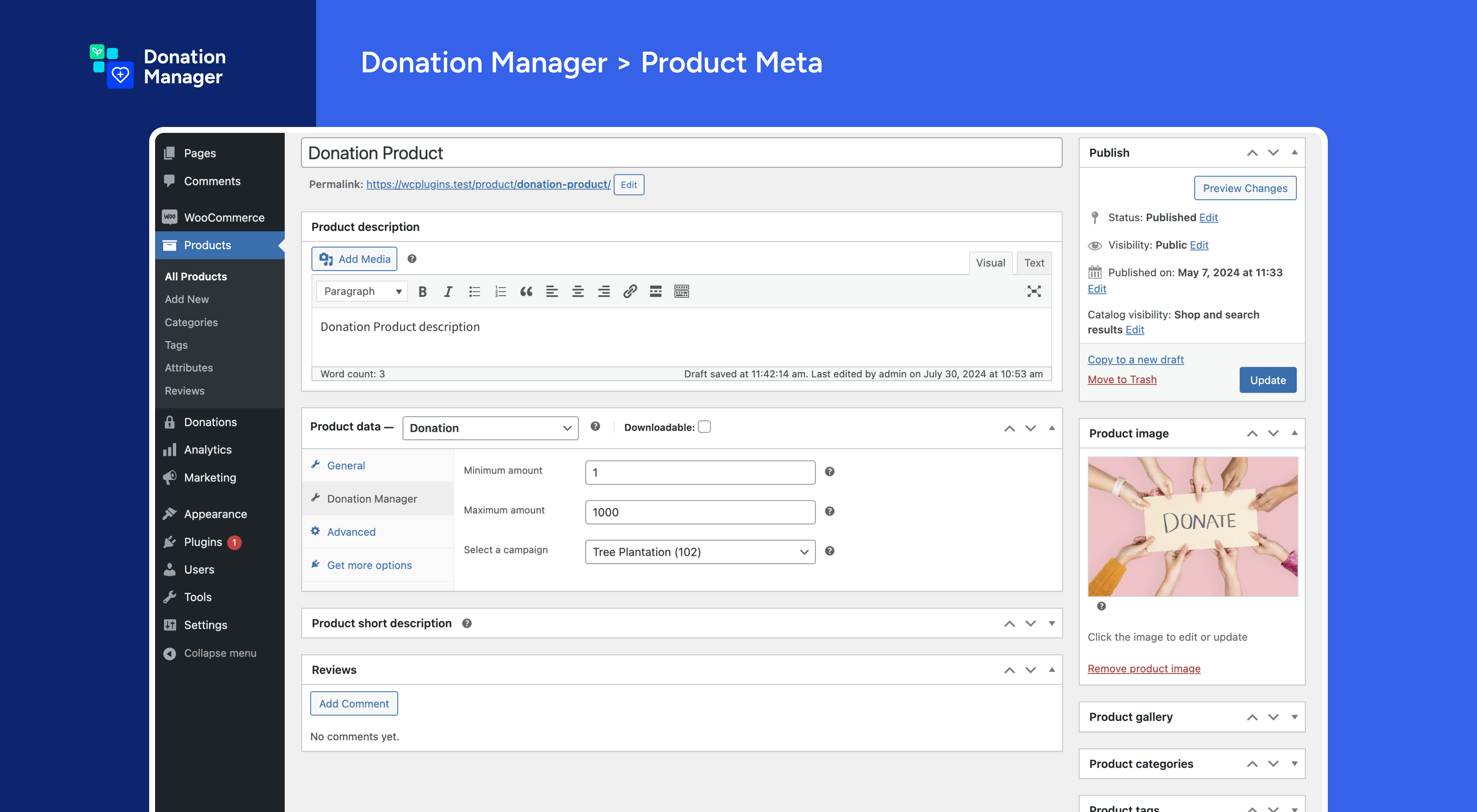Image resolution: width=1477 pixels, height=812 pixels.
Task: Show help for Maximum amount
Action: pos(829,511)
